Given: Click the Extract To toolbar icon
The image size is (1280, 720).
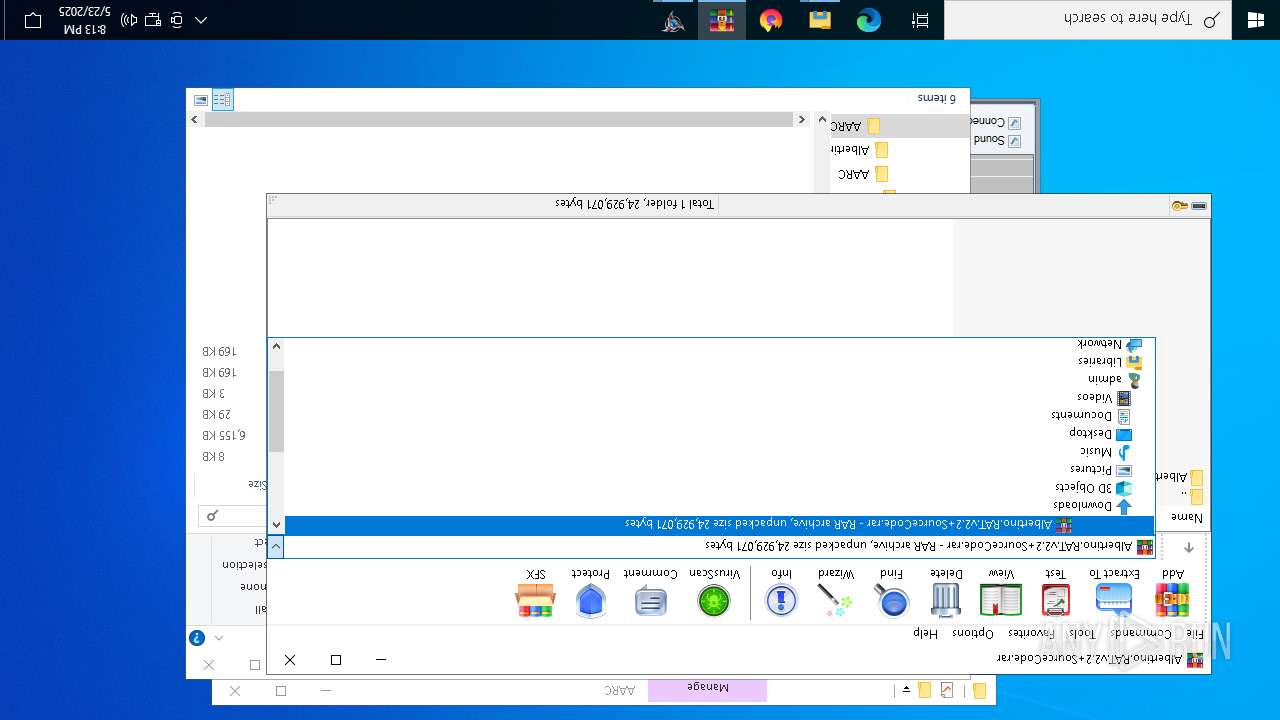Looking at the screenshot, I should tap(1114, 598).
